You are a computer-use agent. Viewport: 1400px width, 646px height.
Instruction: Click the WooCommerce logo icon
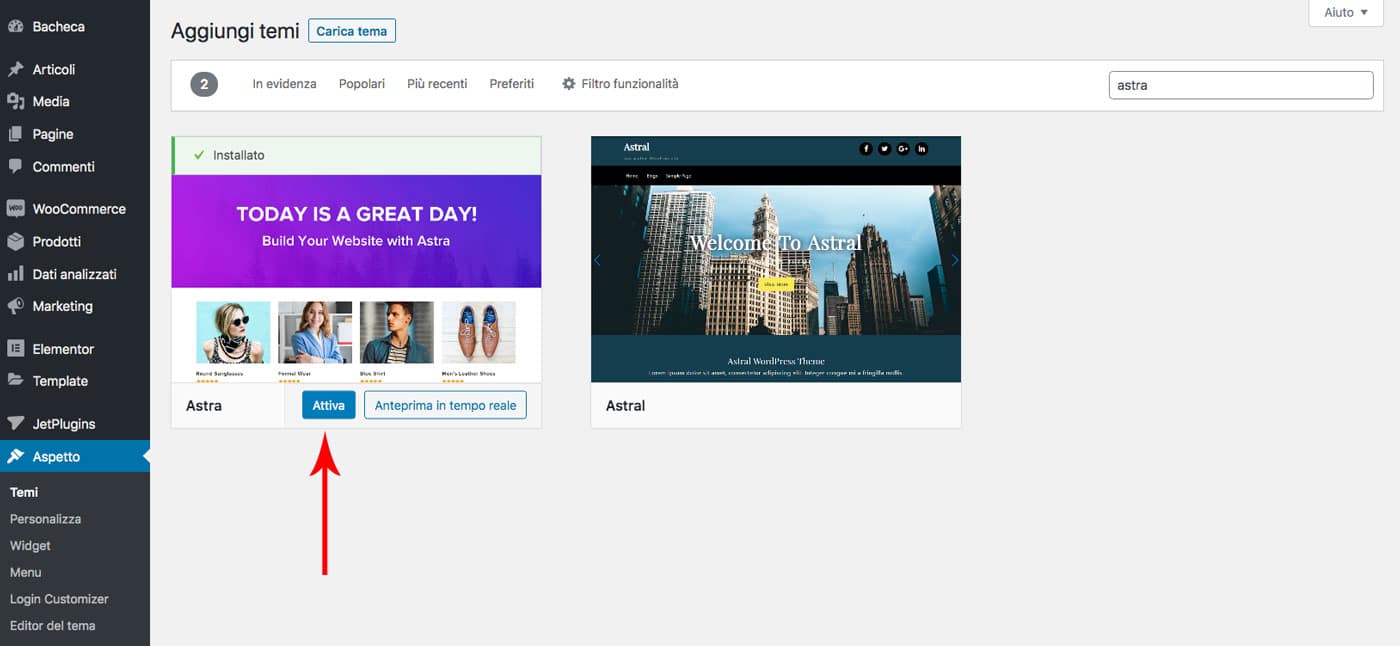[16, 209]
